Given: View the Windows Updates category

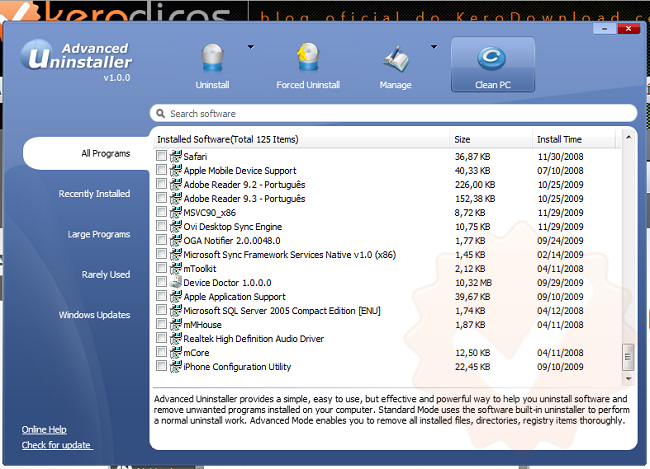Looking at the screenshot, I should [x=94, y=315].
